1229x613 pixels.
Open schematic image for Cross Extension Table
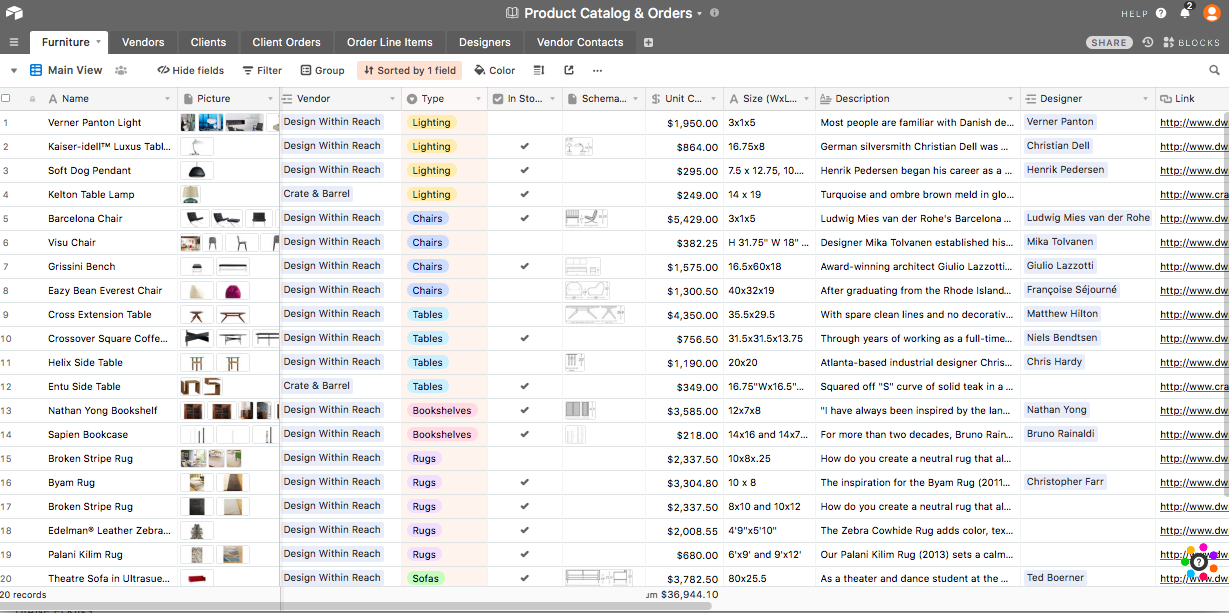pos(594,314)
